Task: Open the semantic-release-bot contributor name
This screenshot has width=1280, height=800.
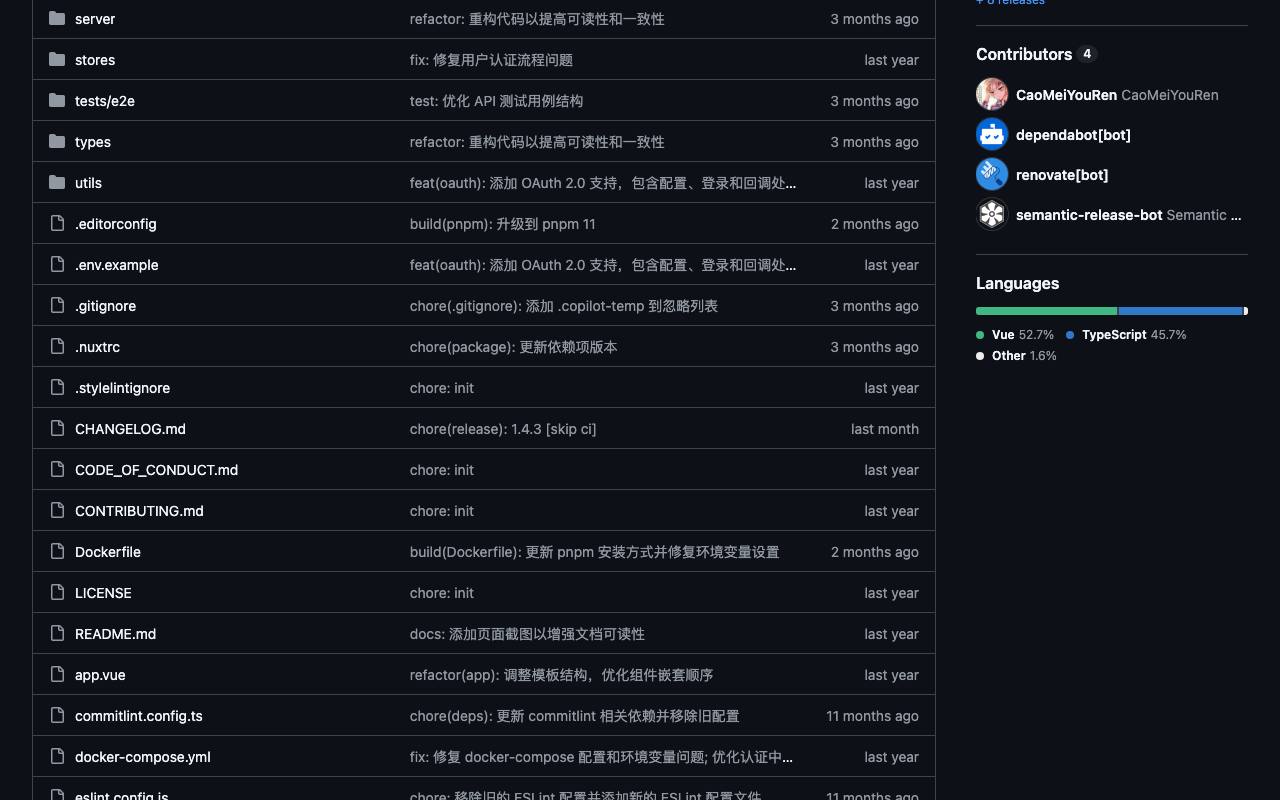Action: pyautogui.click(x=1089, y=215)
